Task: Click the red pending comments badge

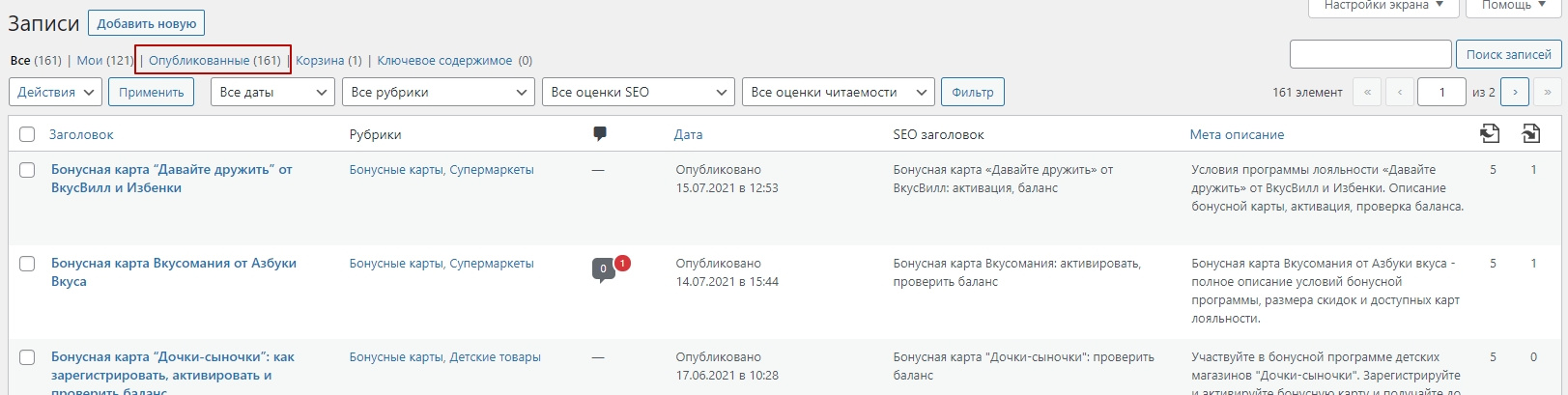Action: (622, 262)
